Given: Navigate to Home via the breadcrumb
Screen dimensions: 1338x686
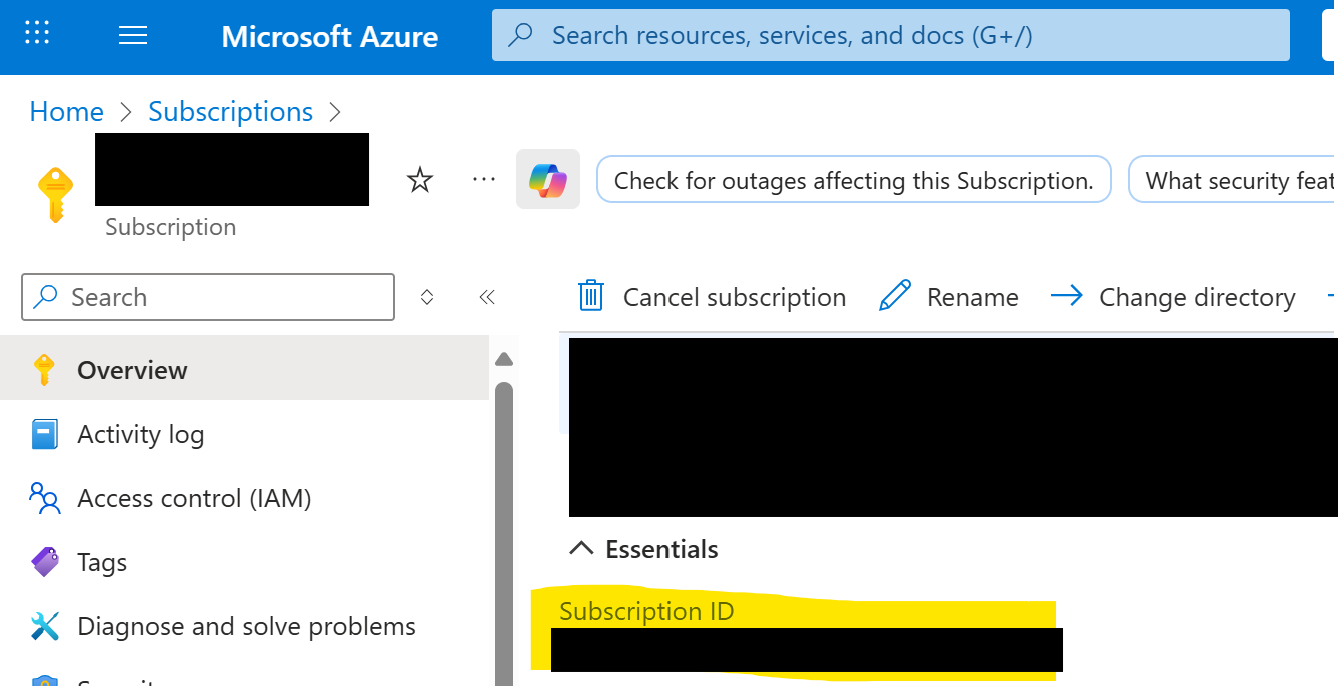Looking at the screenshot, I should point(65,111).
